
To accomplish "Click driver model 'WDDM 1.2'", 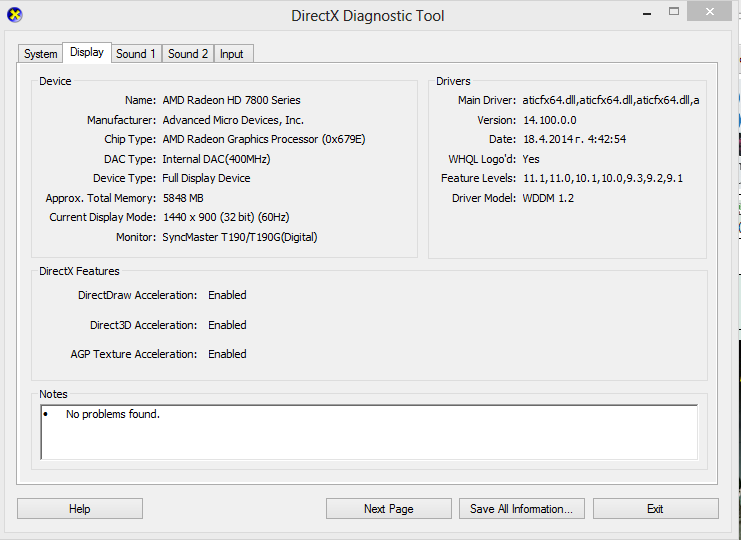I will pyautogui.click(x=548, y=198).
